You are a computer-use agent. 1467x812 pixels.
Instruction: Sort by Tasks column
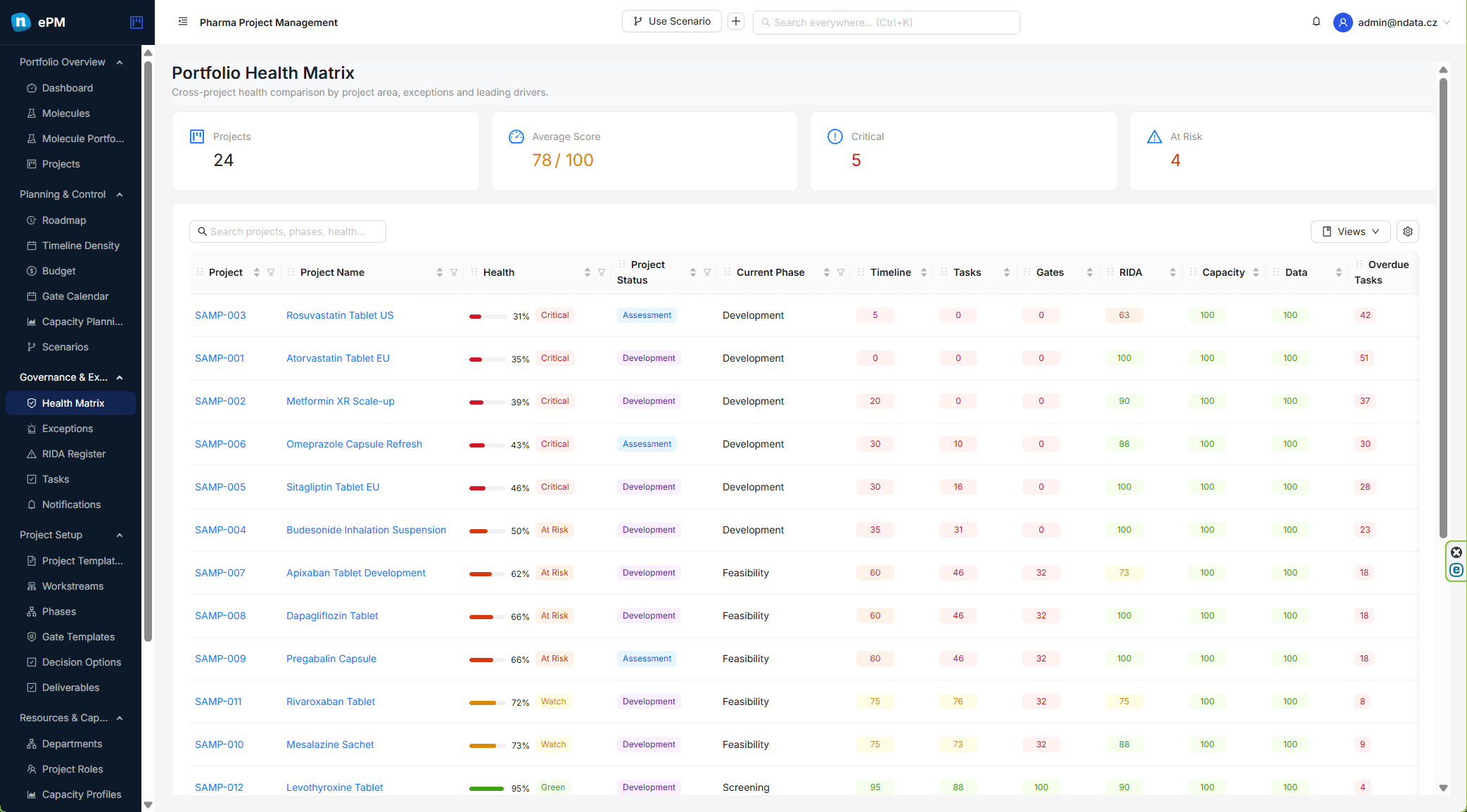pyautogui.click(x=1007, y=272)
